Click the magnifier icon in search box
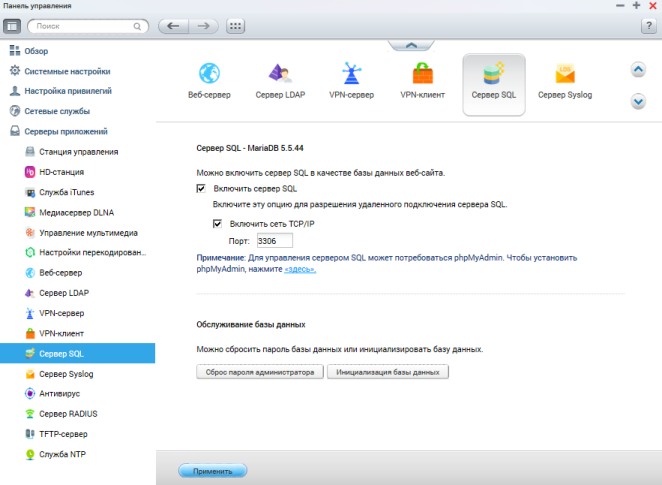The height and width of the screenshot is (485, 662). 137,26
